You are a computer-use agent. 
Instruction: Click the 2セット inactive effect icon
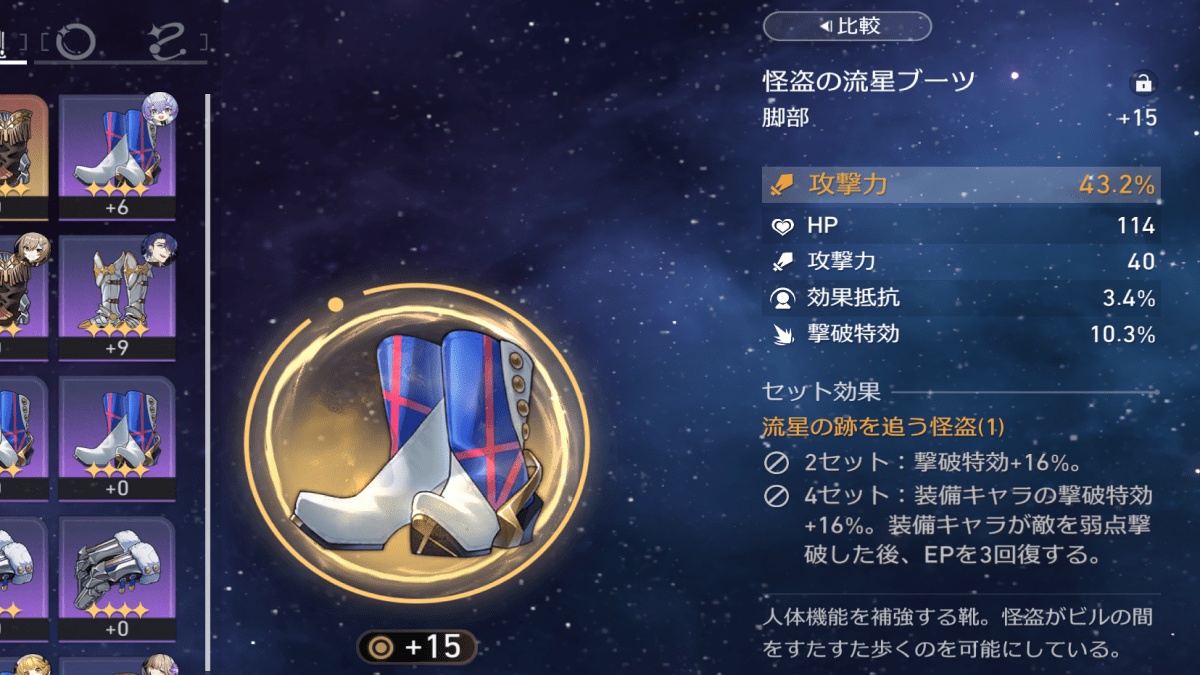coord(776,463)
